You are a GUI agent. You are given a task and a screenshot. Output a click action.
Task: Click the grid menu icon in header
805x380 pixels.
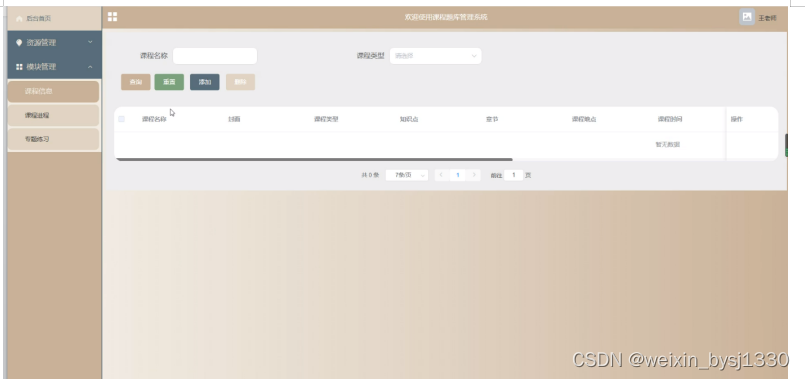[x=112, y=17]
